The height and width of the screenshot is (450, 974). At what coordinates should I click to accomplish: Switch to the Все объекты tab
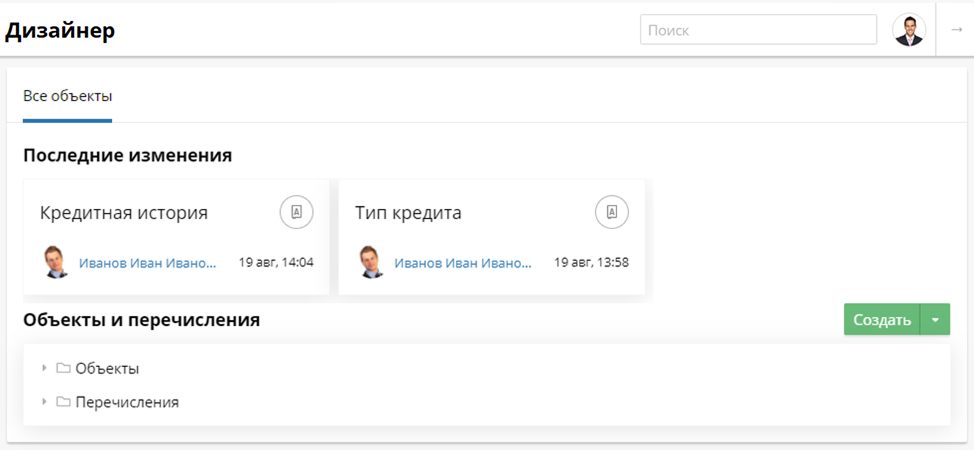tap(67, 97)
